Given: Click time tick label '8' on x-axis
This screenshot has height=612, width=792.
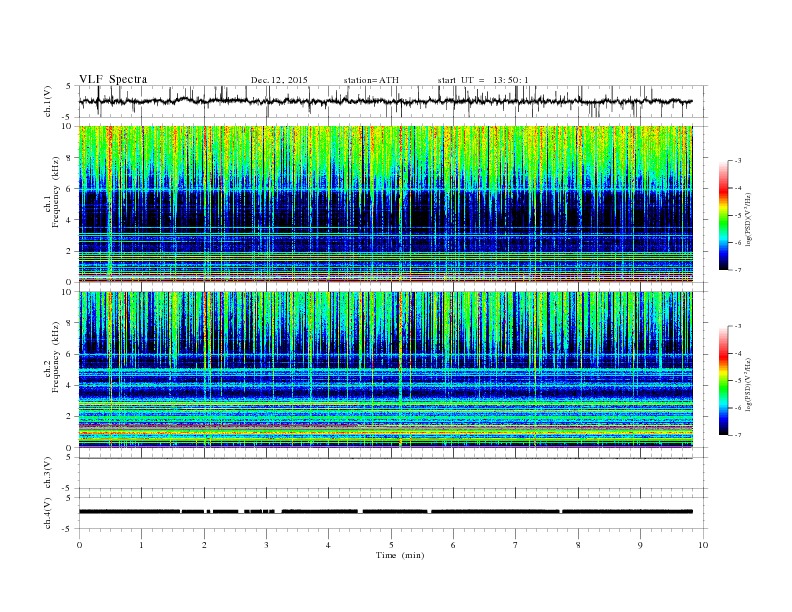Looking at the screenshot, I should (578, 545).
